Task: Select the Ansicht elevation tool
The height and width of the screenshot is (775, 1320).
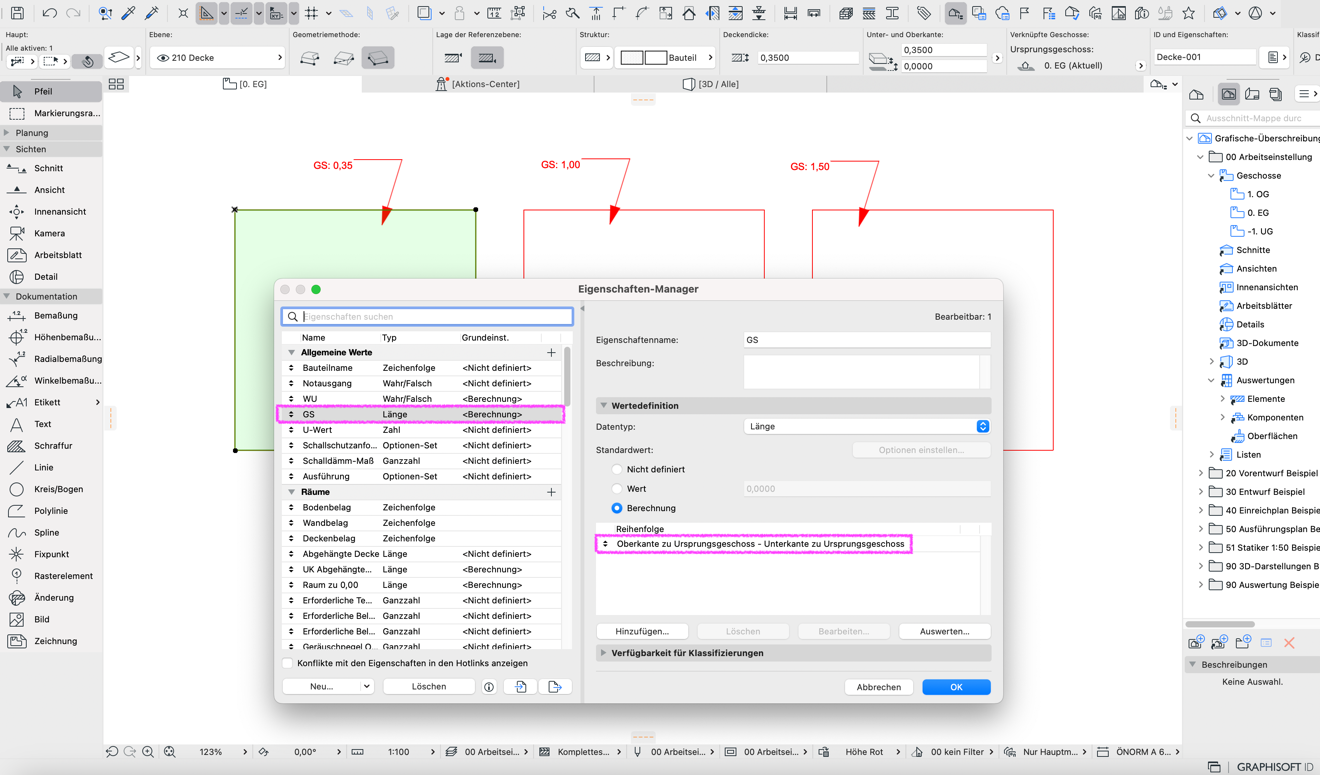Action: (51, 190)
